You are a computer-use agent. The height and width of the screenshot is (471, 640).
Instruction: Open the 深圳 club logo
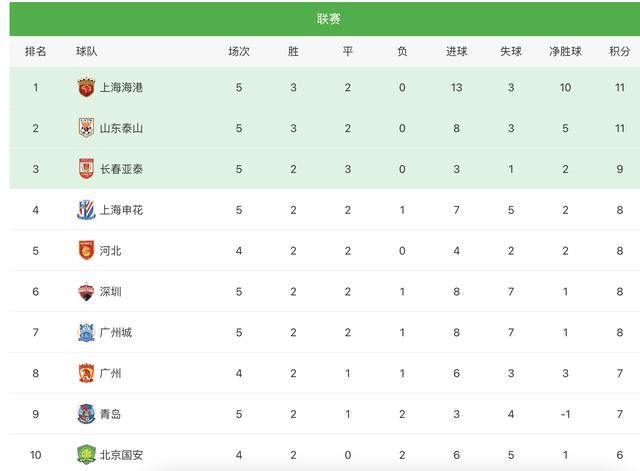pos(86,291)
